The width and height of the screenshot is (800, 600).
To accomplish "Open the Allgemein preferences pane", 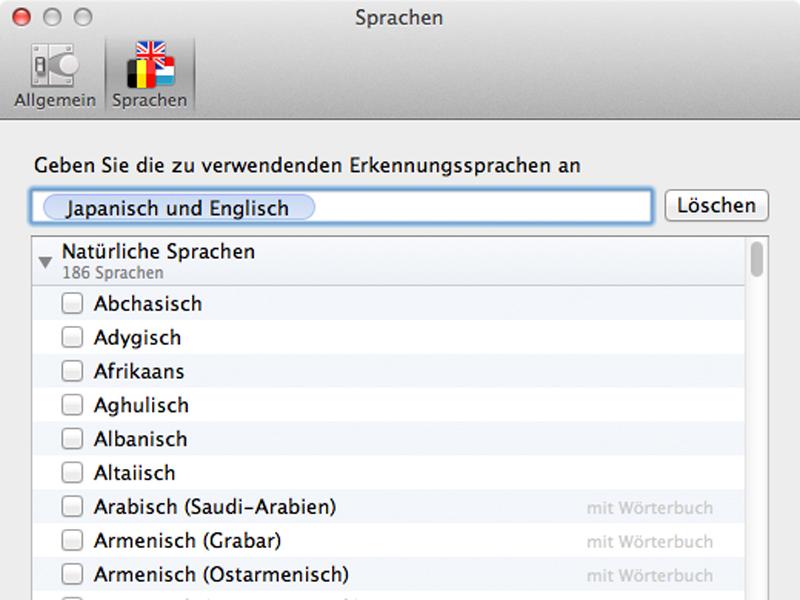I will pos(55,76).
